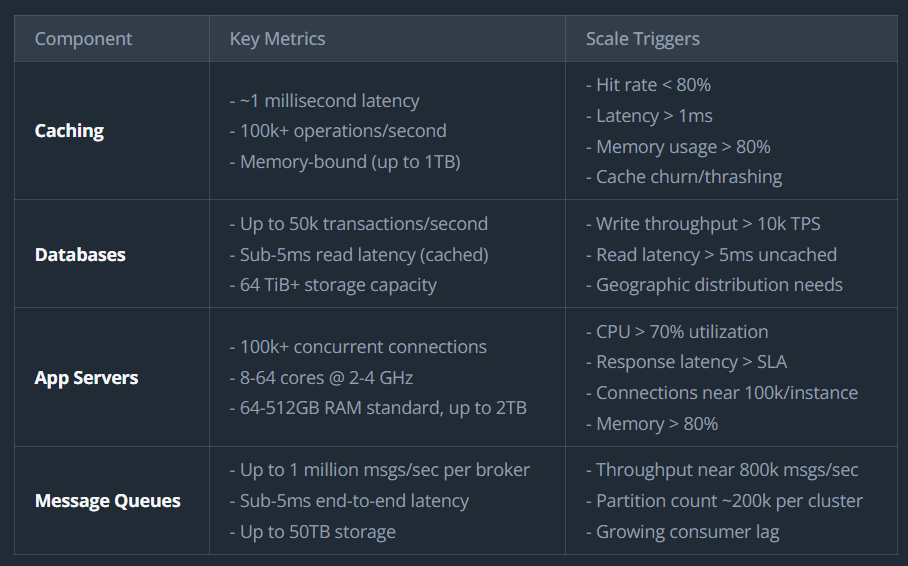Click the Component column header
This screenshot has width=908, height=566.
pyautogui.click(x=83, y=39)
